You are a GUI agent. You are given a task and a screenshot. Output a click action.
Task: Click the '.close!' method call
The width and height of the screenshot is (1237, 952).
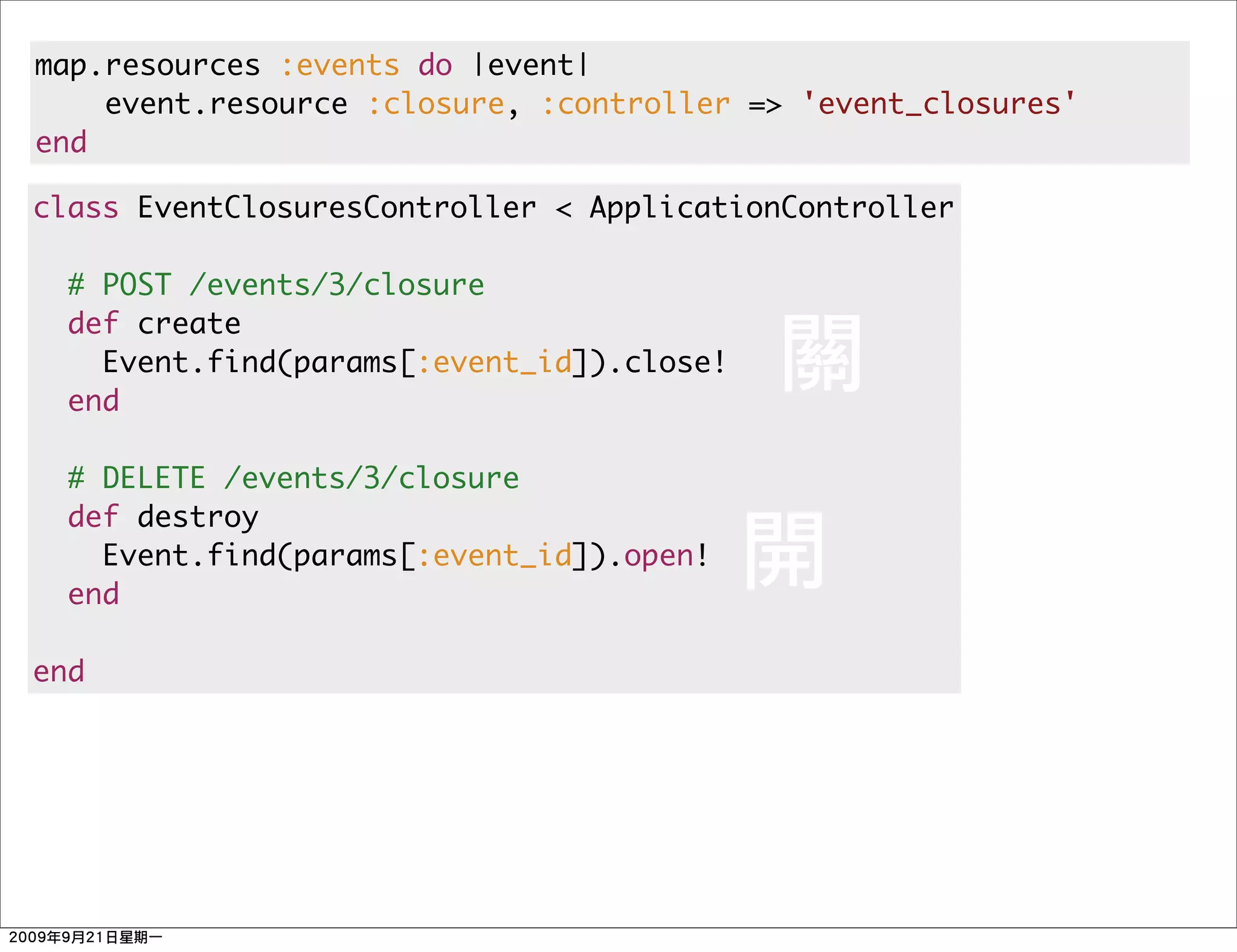pos(667,362)
